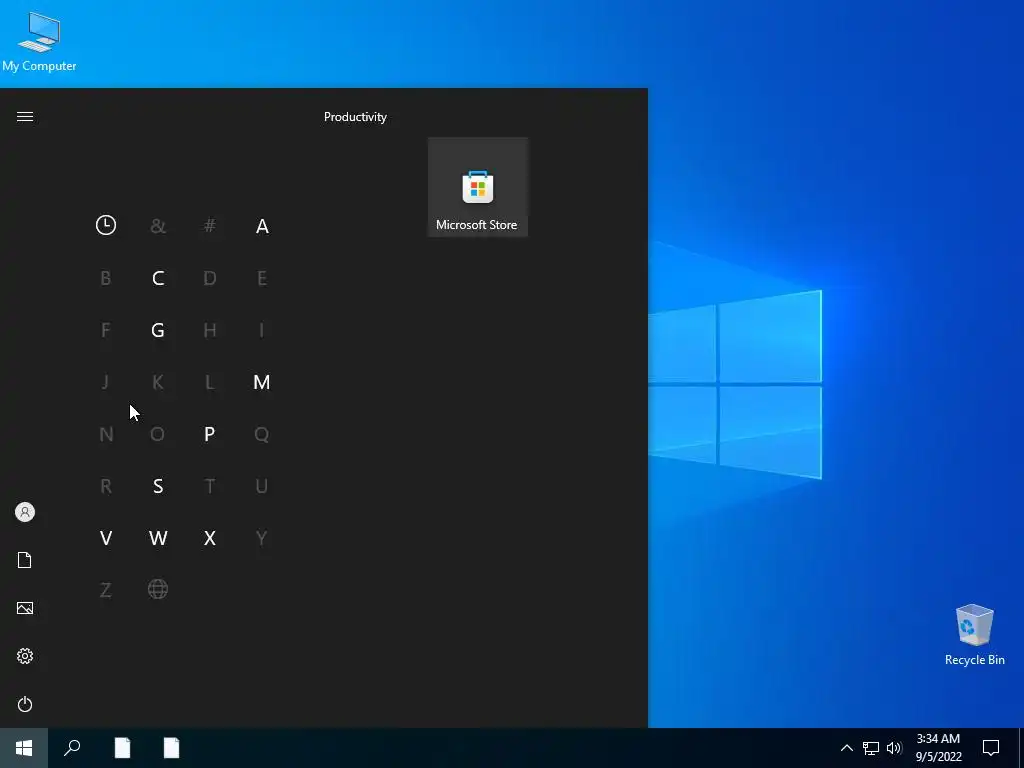Show hidden tray icons chevron
1024x768 pixels.
(846, 748)
